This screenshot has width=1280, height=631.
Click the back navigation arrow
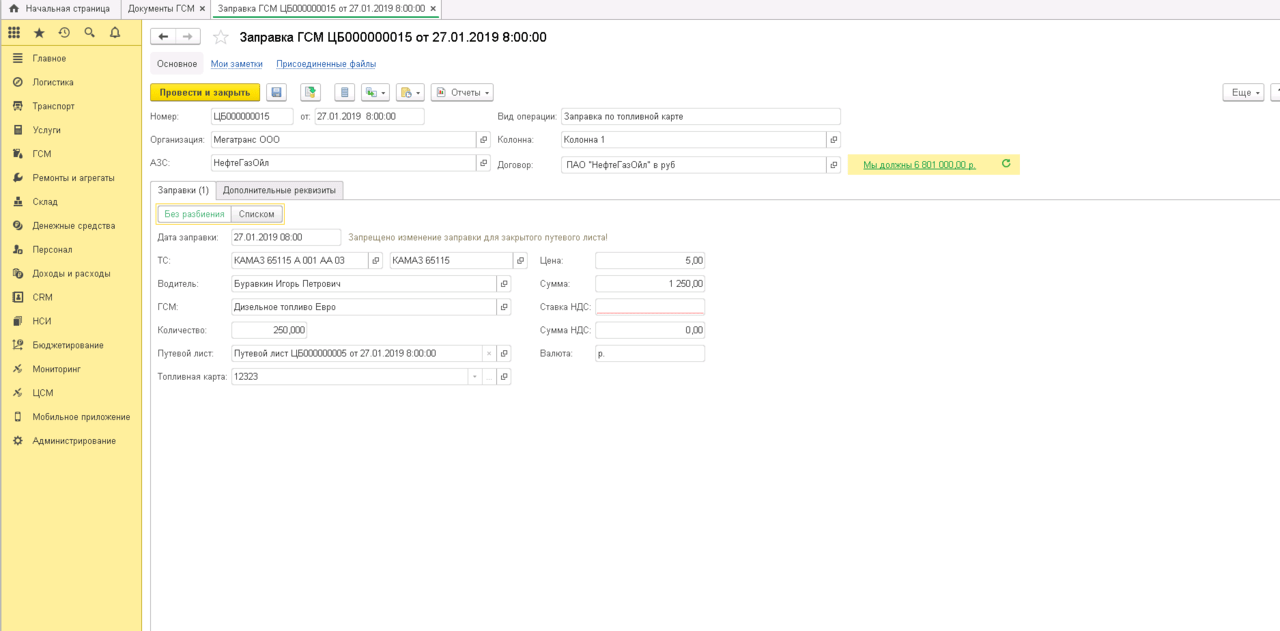pos(163,37)
